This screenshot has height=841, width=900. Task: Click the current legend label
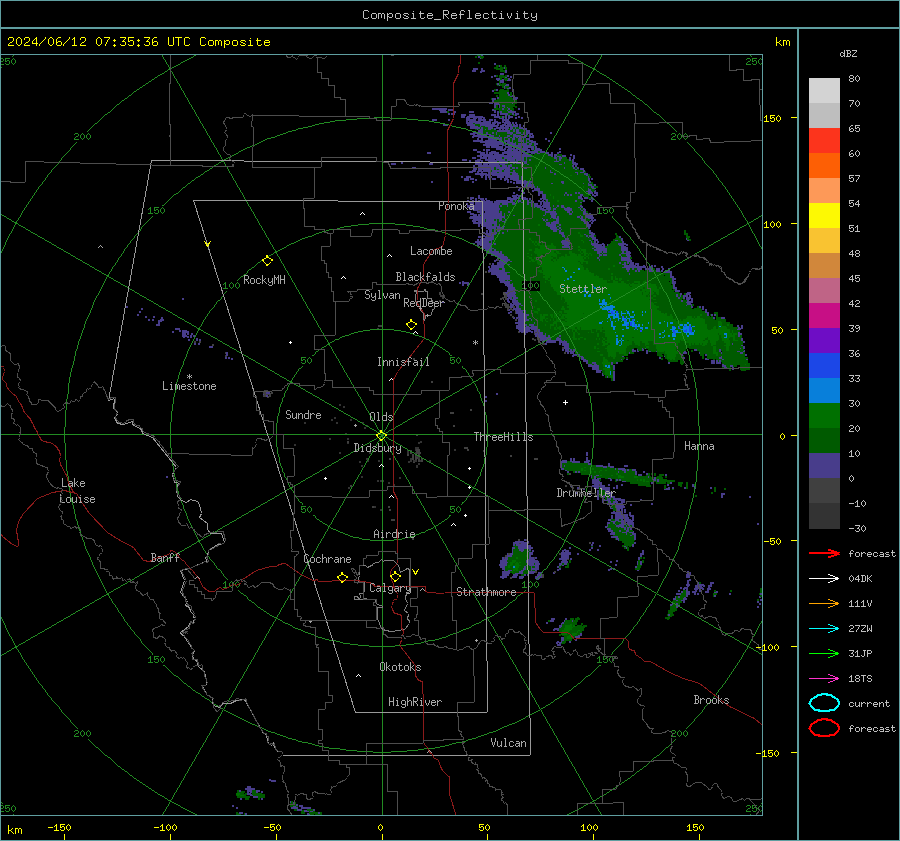tap(869, 703)
